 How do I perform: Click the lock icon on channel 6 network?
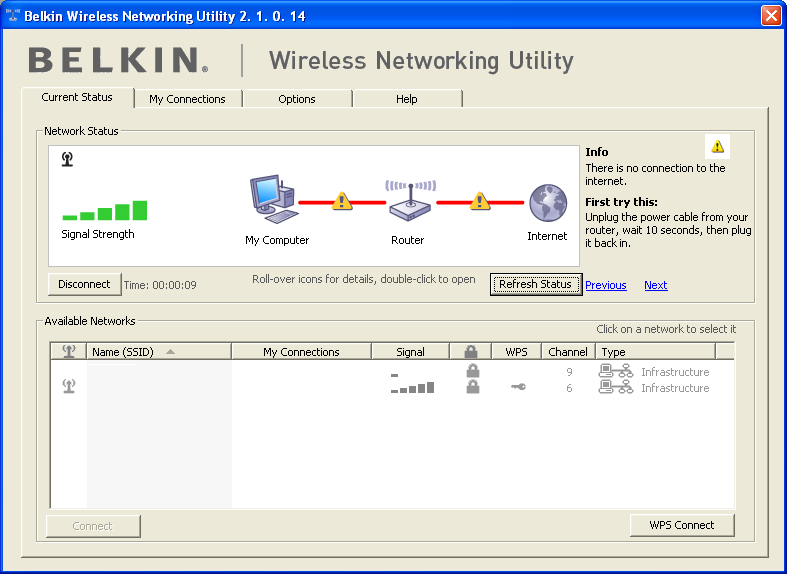click(472, 387)
